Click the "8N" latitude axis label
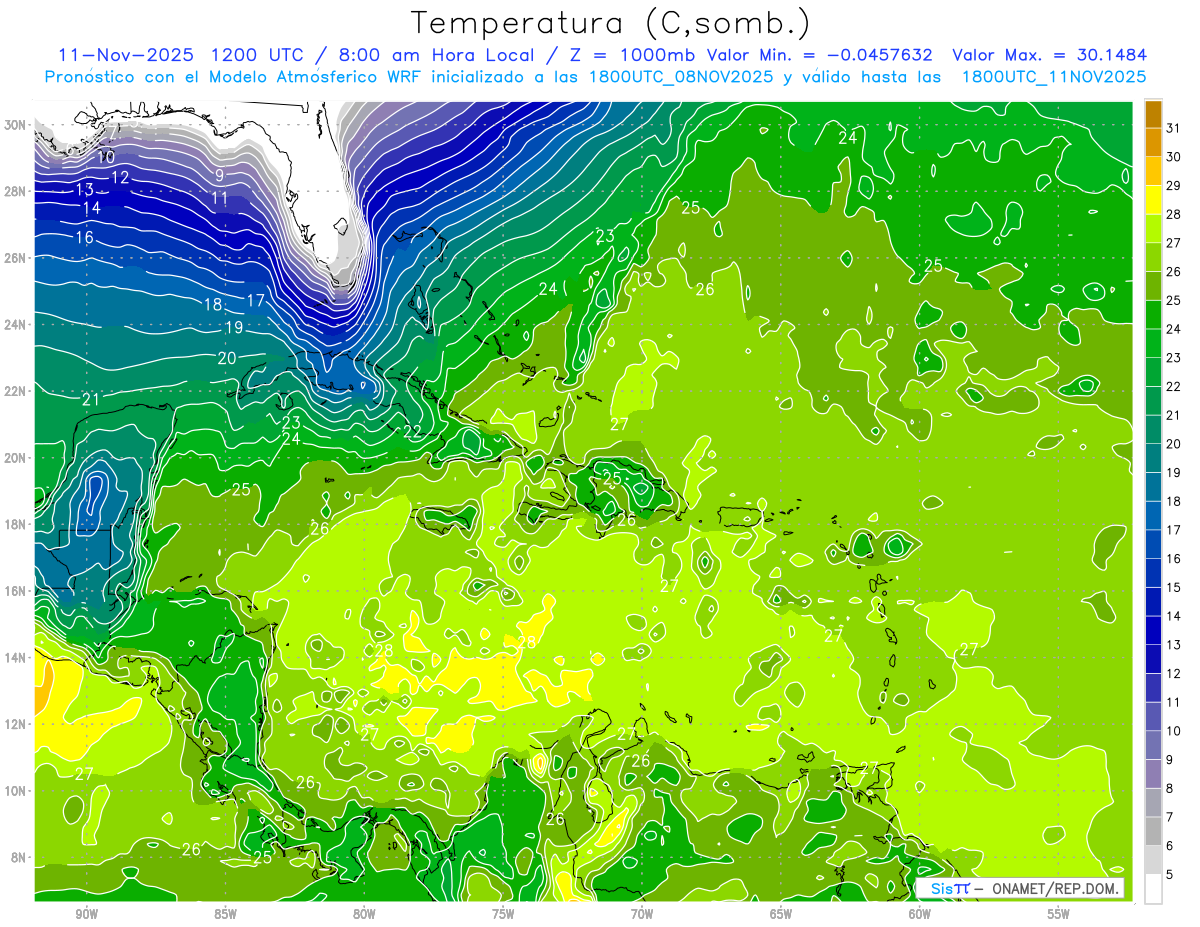The width and height of the screenshot is (1200, 927). pos(19,857)
